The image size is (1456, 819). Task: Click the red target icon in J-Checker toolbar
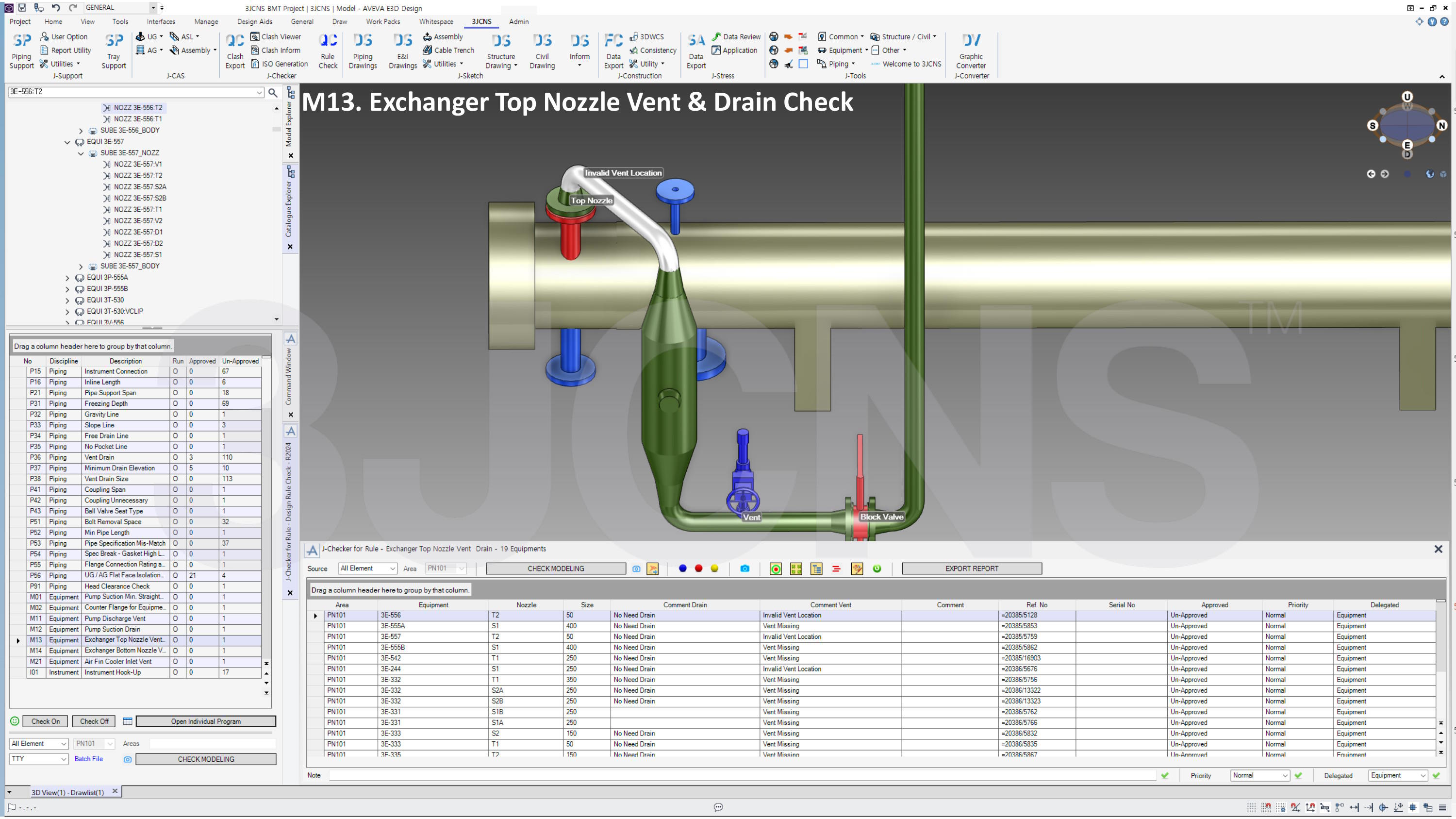776,569
